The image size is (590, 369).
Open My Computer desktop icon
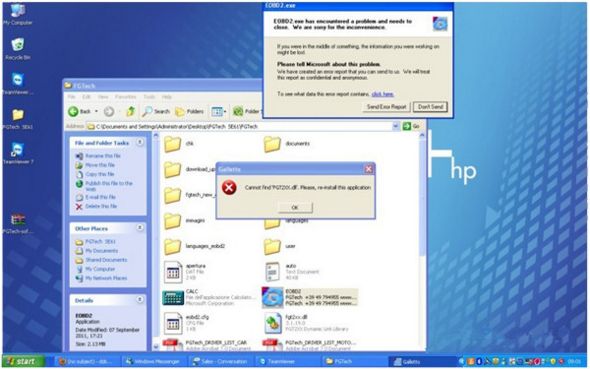[x=18, y=15]
